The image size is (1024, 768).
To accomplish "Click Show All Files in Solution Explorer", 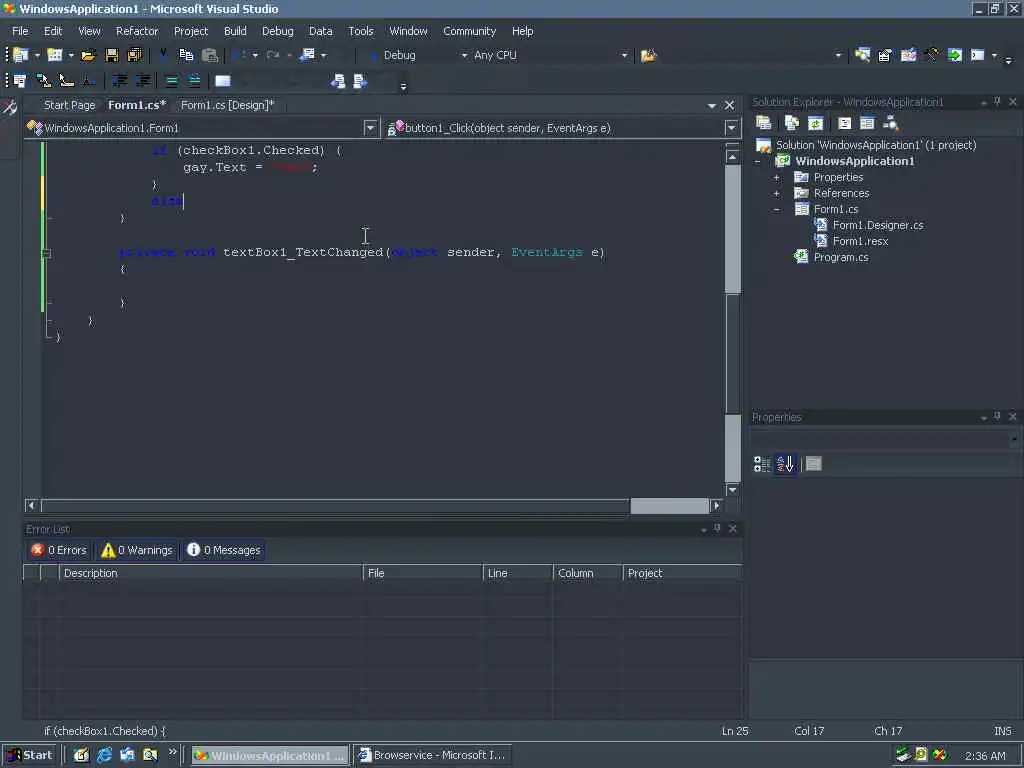I will point(792,123).
